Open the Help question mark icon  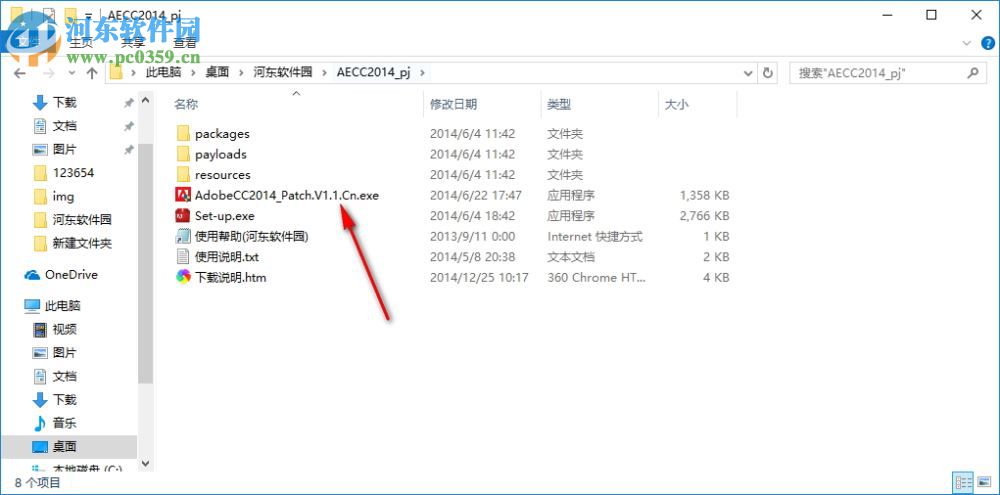987,43
